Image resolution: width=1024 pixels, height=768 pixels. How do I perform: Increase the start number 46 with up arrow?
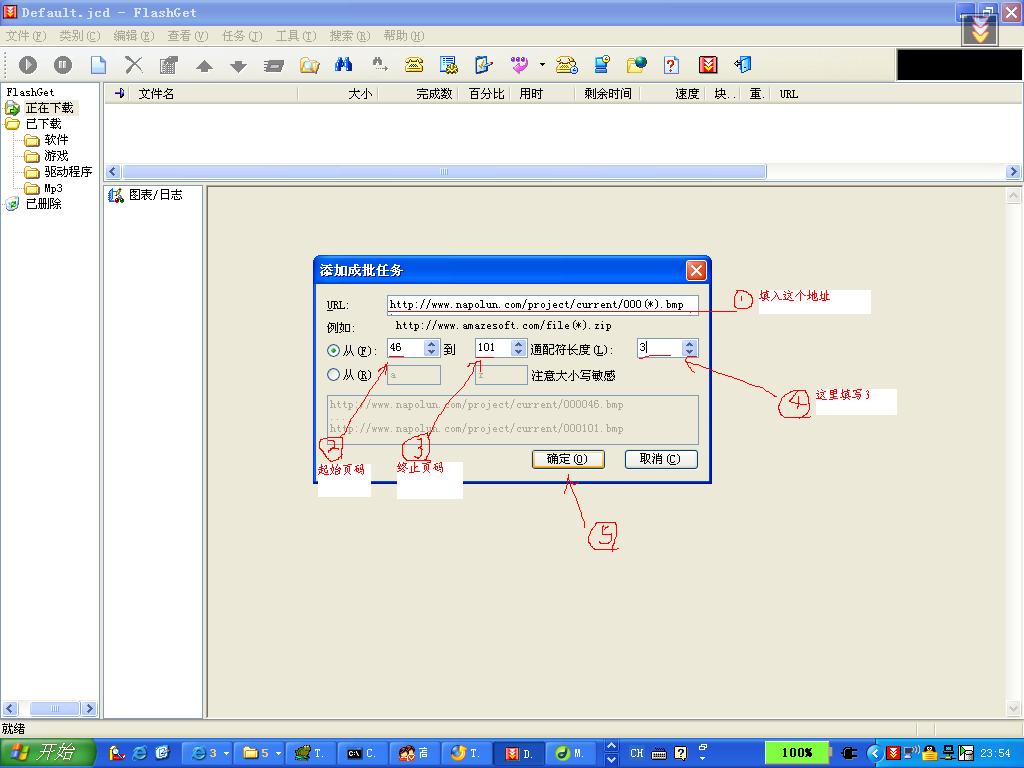click(x=431, y=344)
